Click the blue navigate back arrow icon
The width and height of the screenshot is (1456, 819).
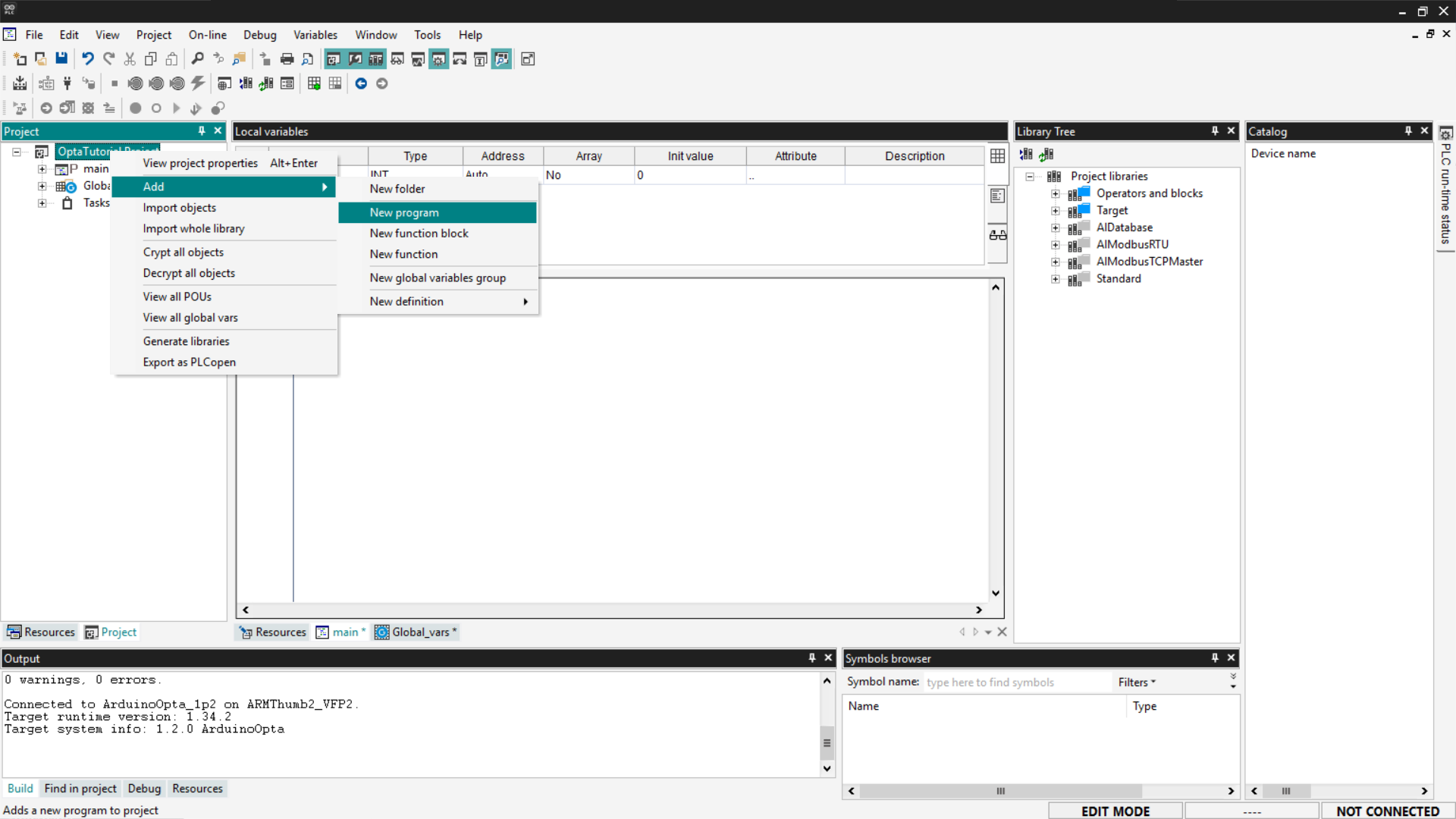pyautogui.click(x=361, y=83)
